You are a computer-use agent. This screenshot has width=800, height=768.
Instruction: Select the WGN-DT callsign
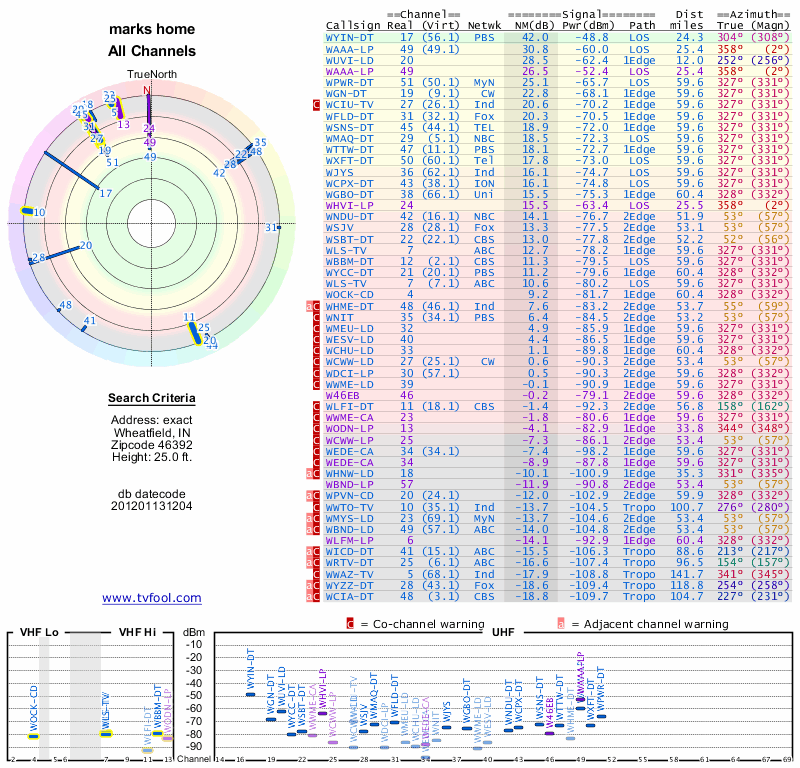(346, 94)
